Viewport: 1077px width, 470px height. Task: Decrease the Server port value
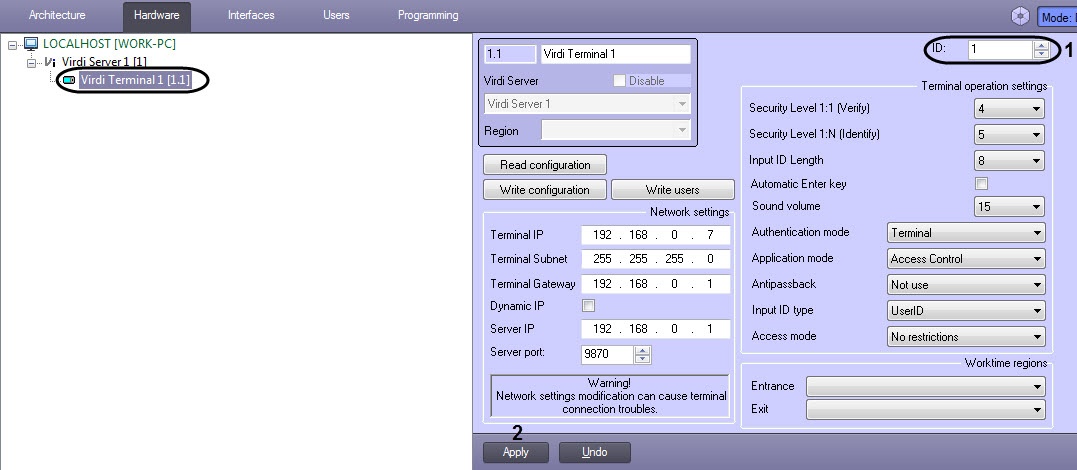pyautogui.click(x=643, y=359)
